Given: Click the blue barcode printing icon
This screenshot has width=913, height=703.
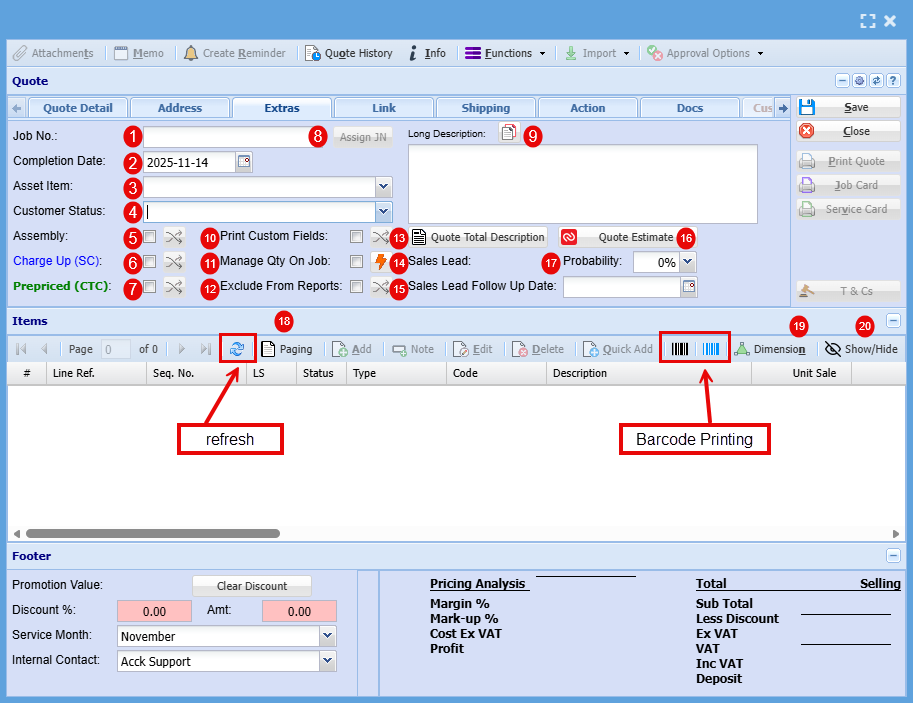Looking at the screenshot, I should click(x=710, y=349).
